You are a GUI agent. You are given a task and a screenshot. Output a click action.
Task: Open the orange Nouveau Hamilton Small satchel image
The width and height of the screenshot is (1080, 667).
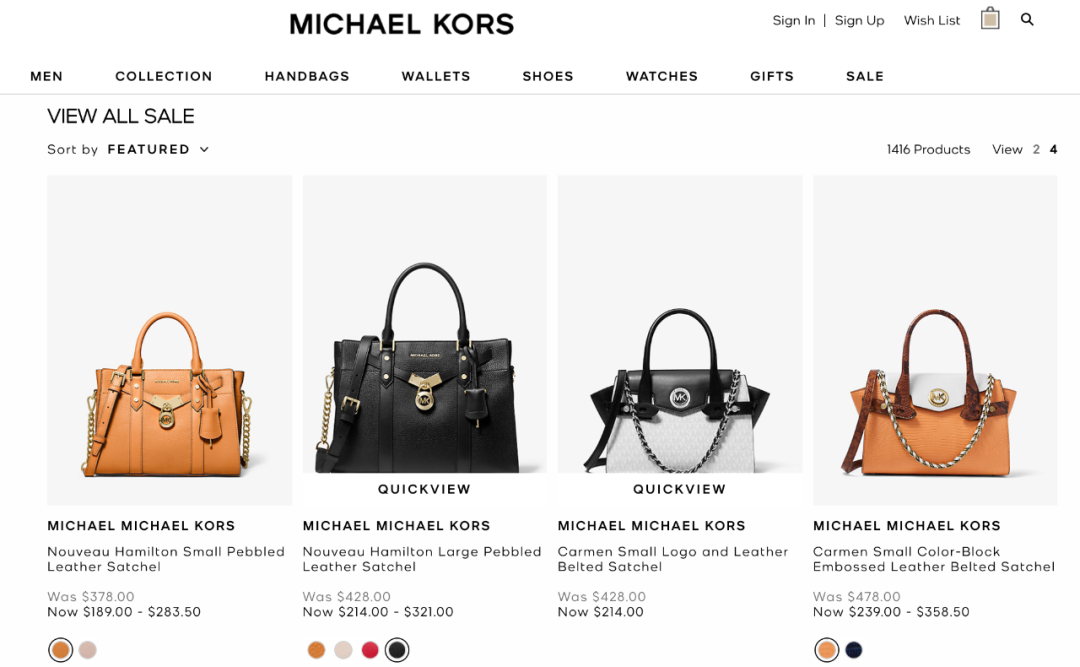pos(169,340)
